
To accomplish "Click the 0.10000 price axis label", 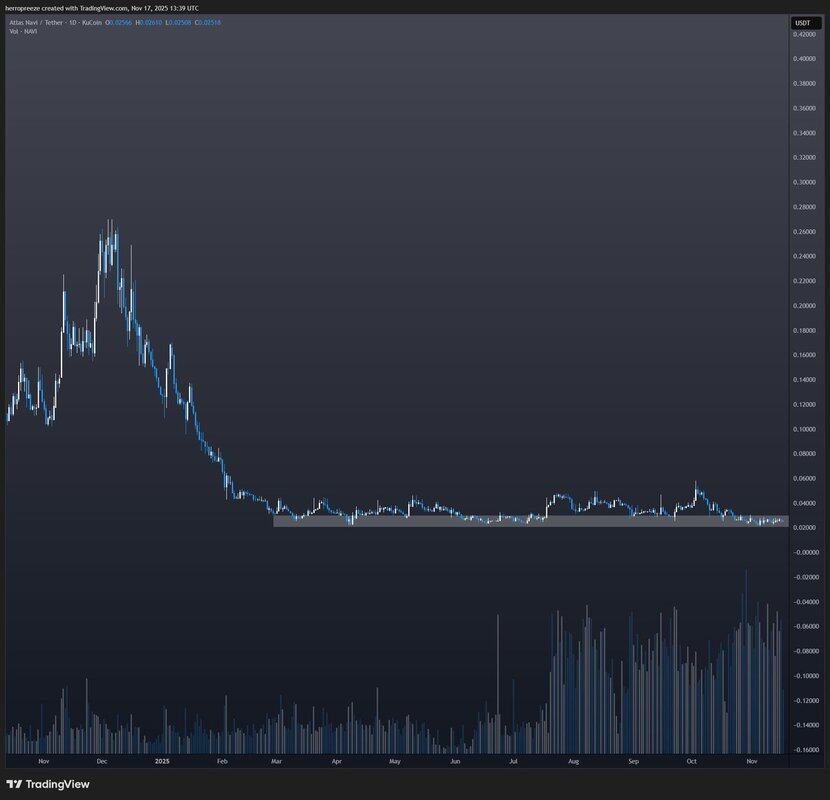I will point(805,429).
